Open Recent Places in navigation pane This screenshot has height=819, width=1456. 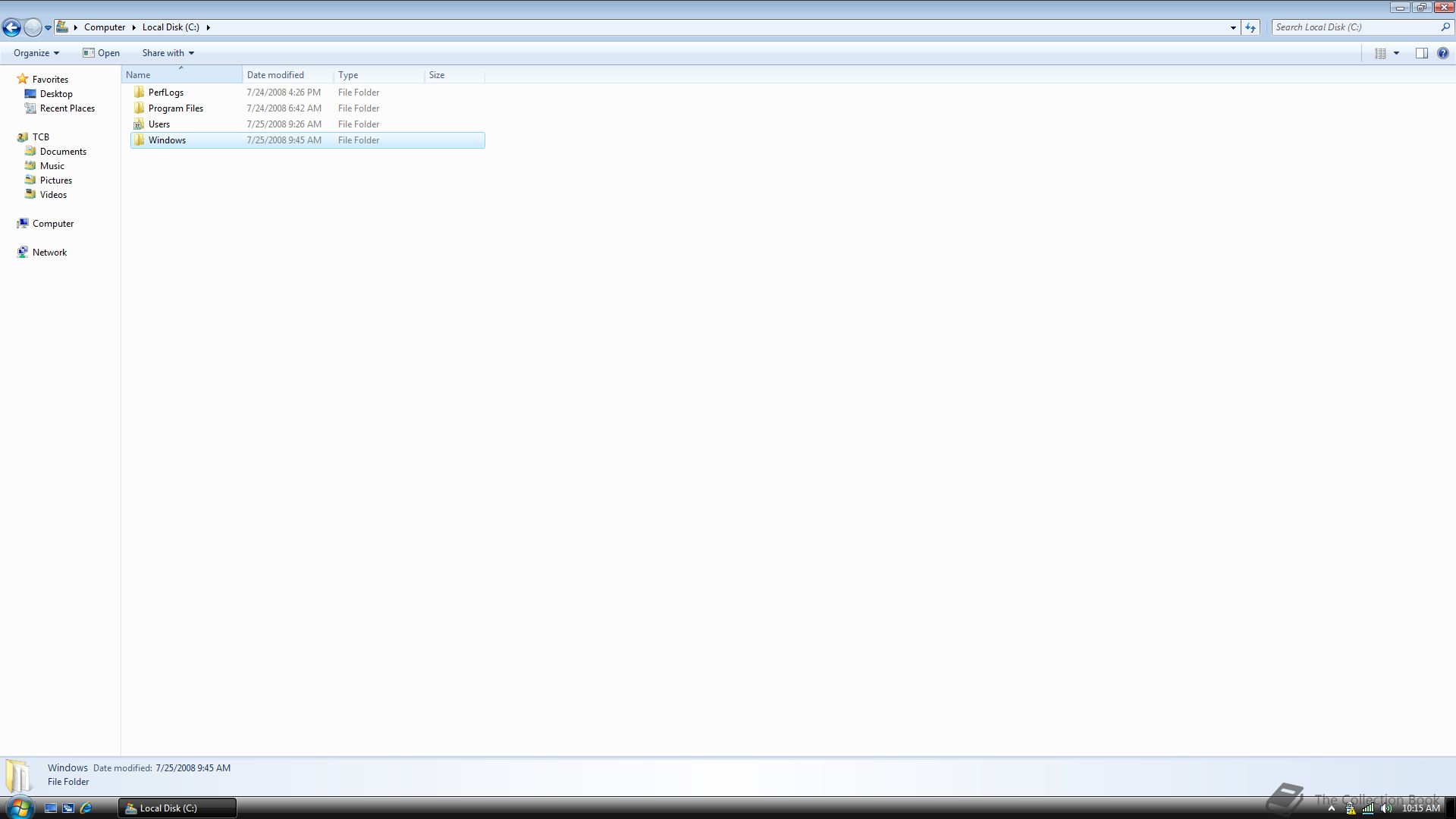click(60, 108)
